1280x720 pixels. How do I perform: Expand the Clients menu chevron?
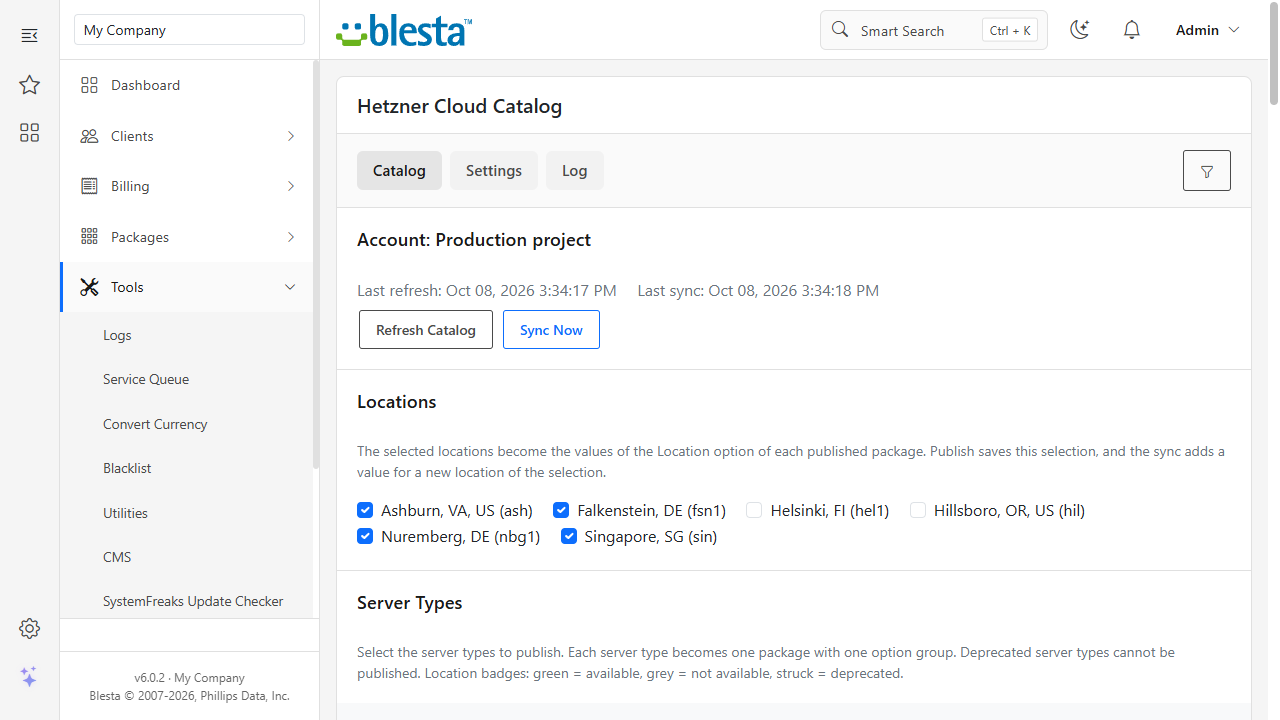291,136
